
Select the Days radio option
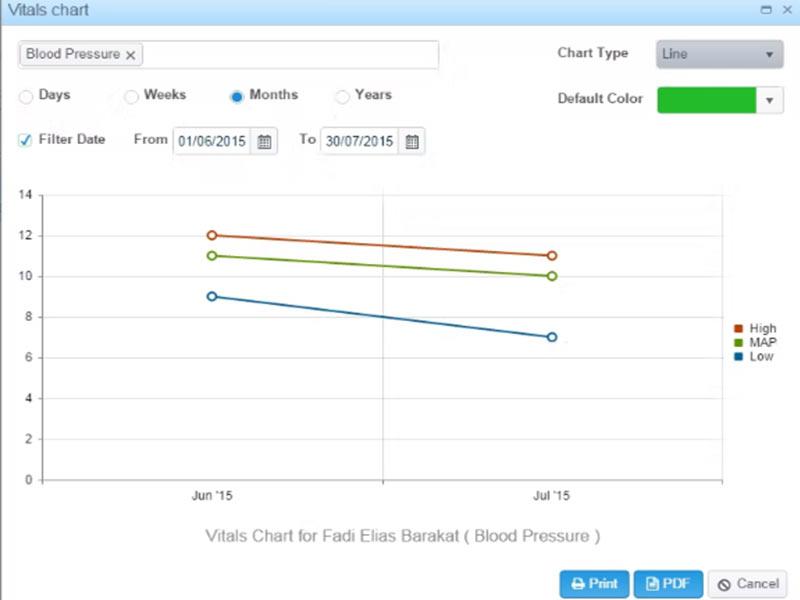pos(26,96)
